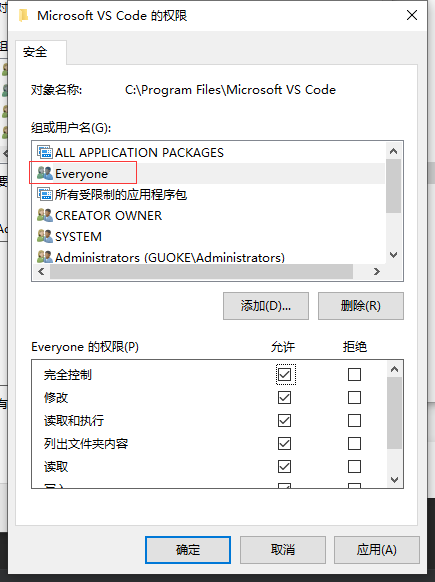435x582 pixels.
Task: Select the Everyone group icon
Action: coord(45,173)
